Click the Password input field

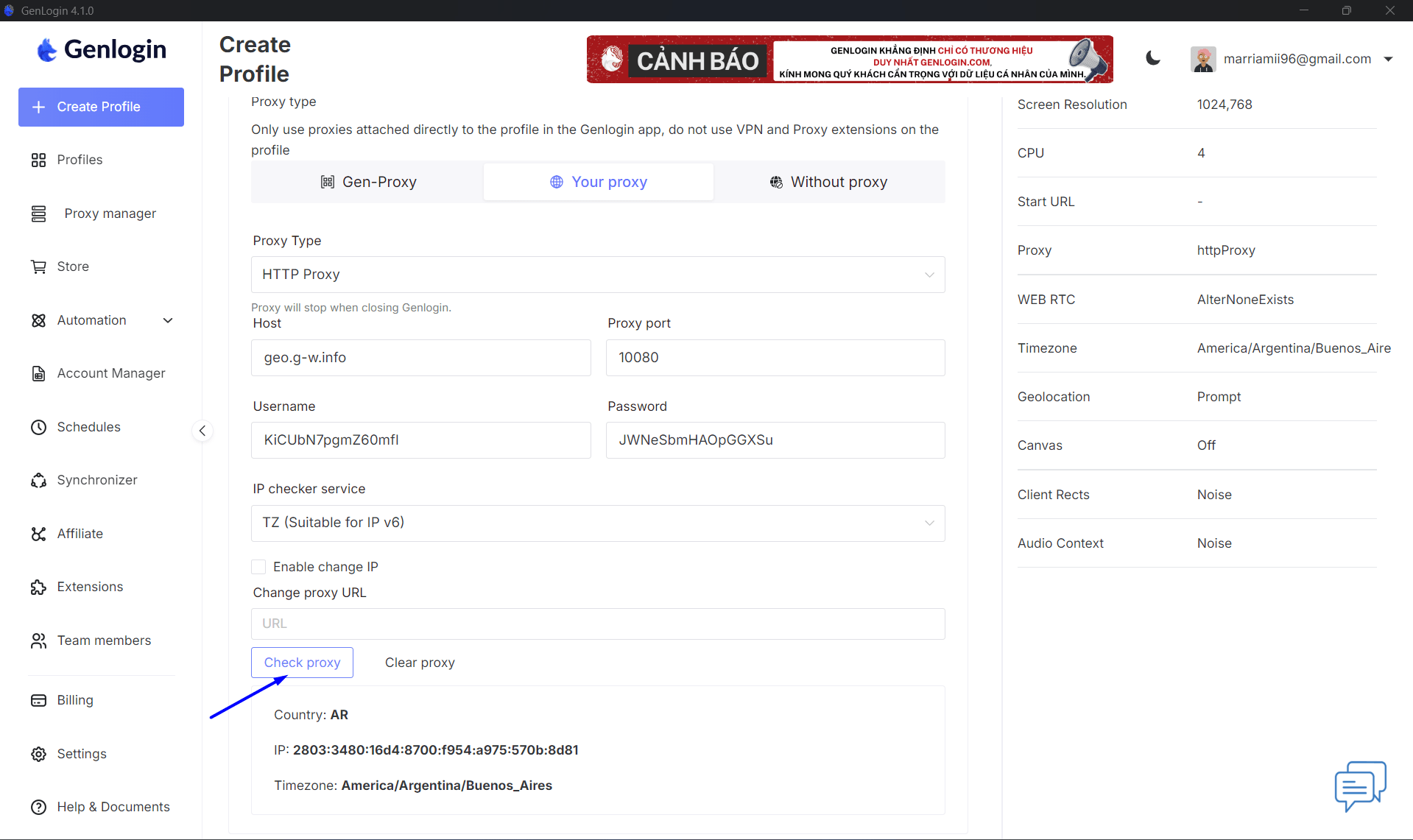pos(775,440)
